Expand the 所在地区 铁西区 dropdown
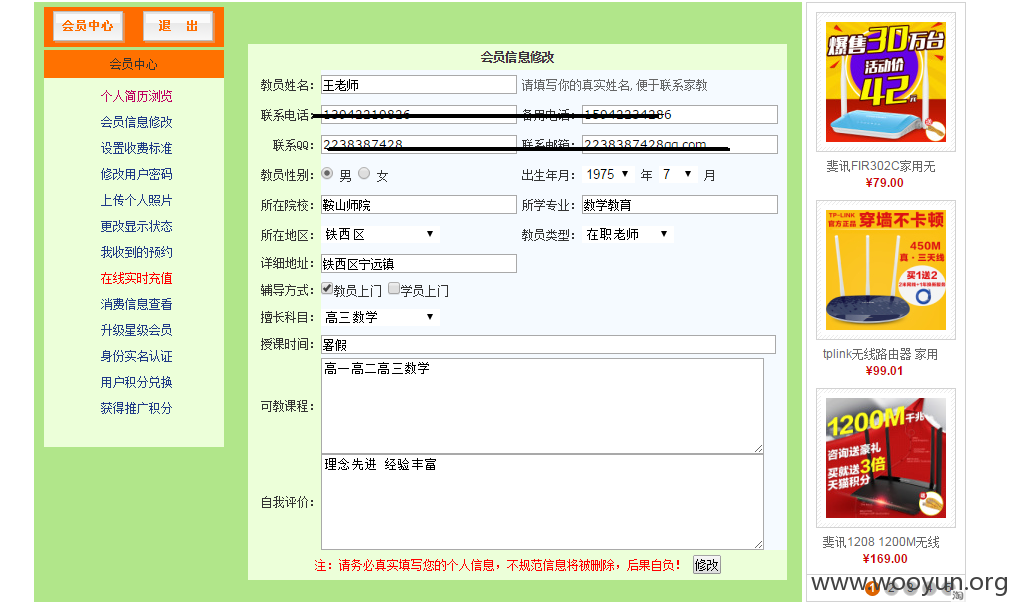 [380, 234]
